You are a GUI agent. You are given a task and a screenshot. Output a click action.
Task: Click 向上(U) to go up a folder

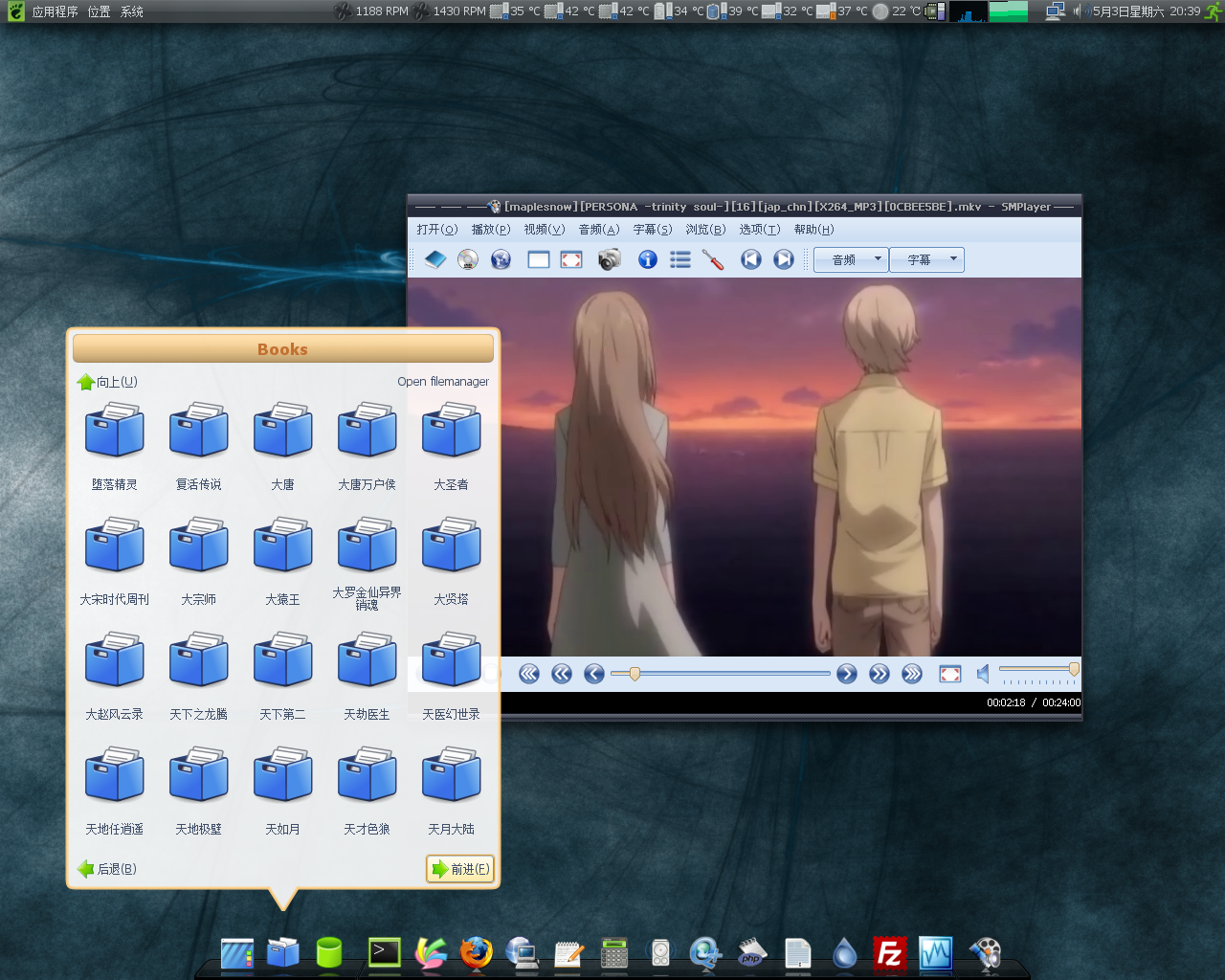click(107, 382)
